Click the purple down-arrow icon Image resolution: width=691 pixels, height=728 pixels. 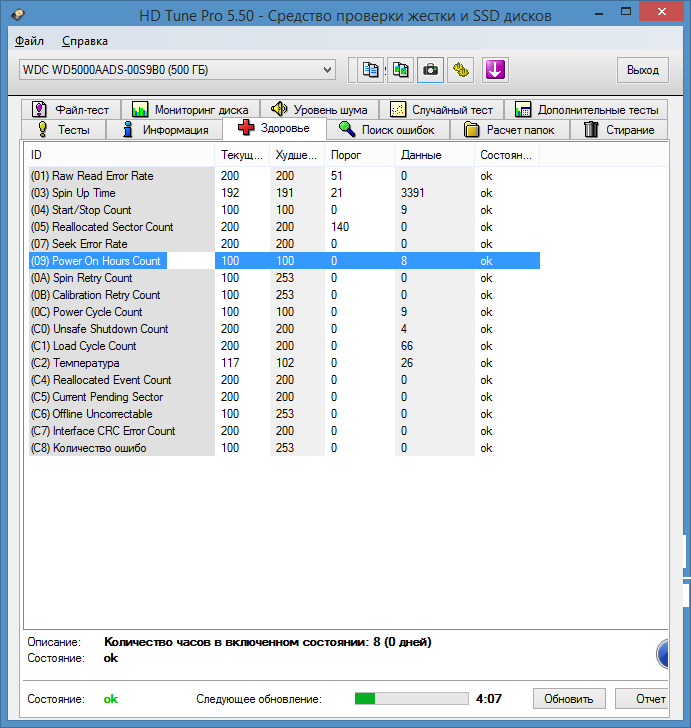[x=495, y=70]
